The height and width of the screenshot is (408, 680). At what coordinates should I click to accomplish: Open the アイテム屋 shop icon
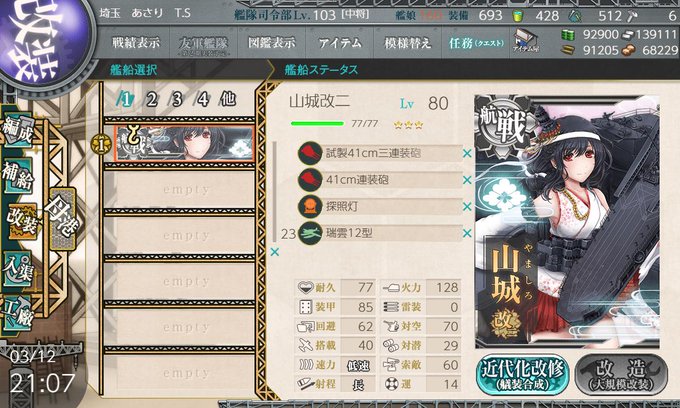pos(526,41)
